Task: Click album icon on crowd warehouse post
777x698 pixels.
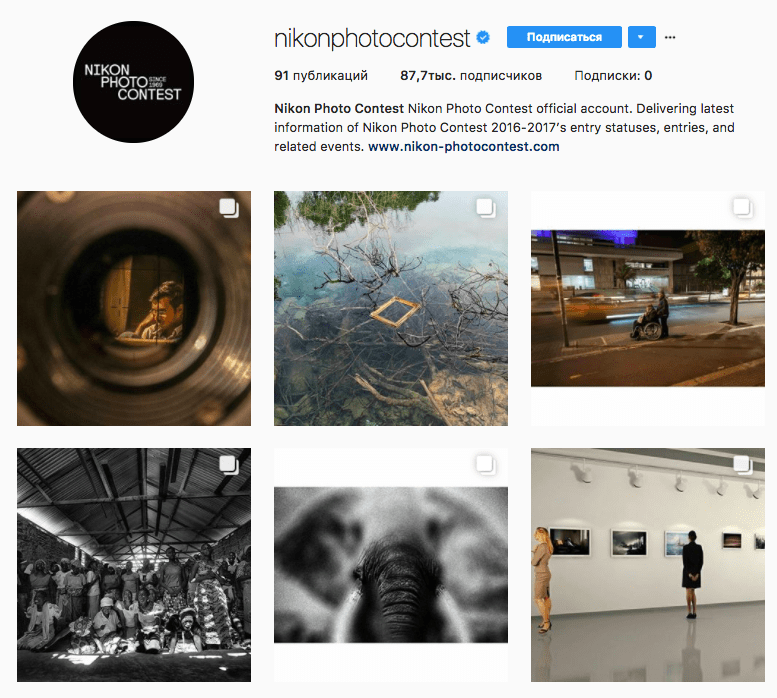Action: [x=229, y=466]
